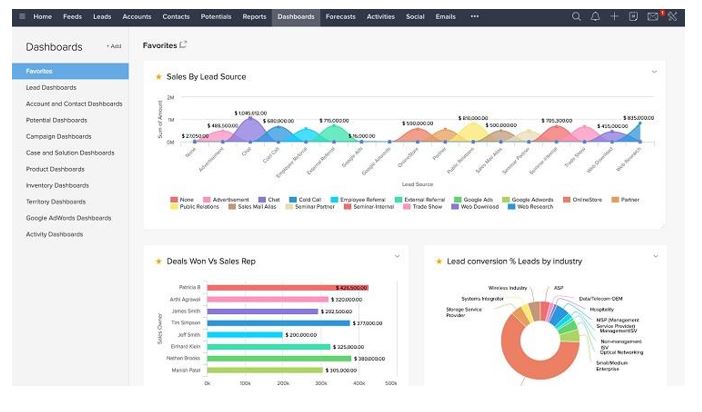Open the mail icon with badge

tap(653, 17)
